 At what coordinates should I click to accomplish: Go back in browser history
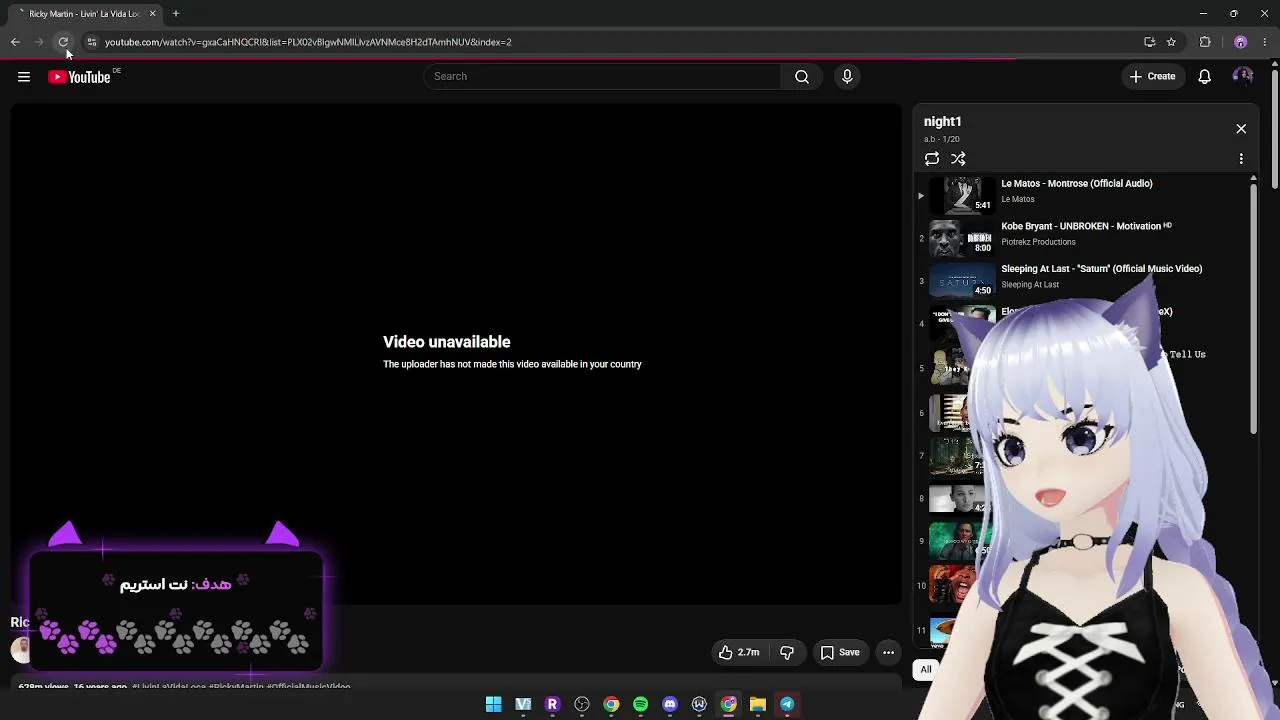click(x=15, y=42)
